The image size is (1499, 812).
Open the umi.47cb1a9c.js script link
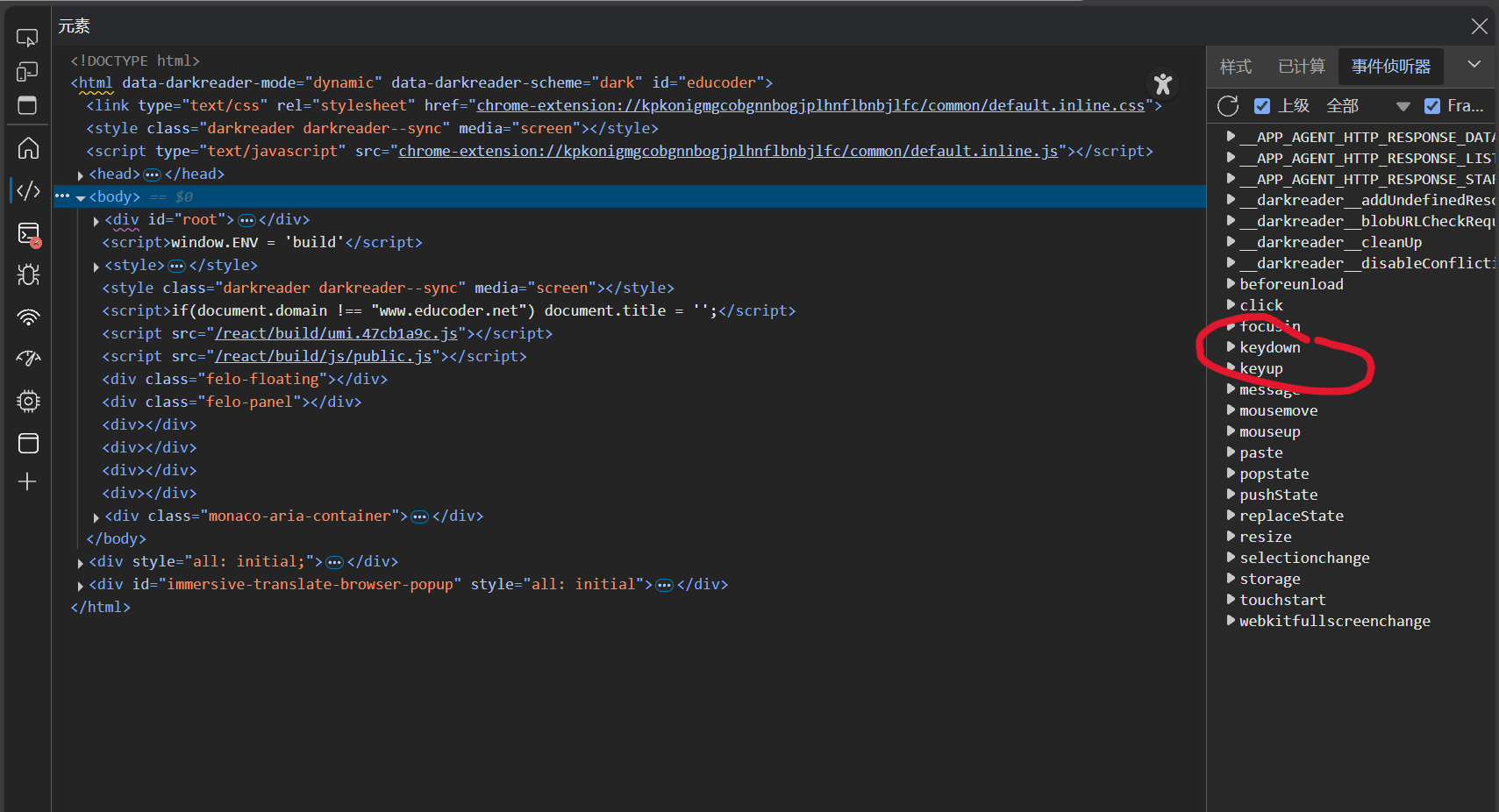[x=337, y=333]
